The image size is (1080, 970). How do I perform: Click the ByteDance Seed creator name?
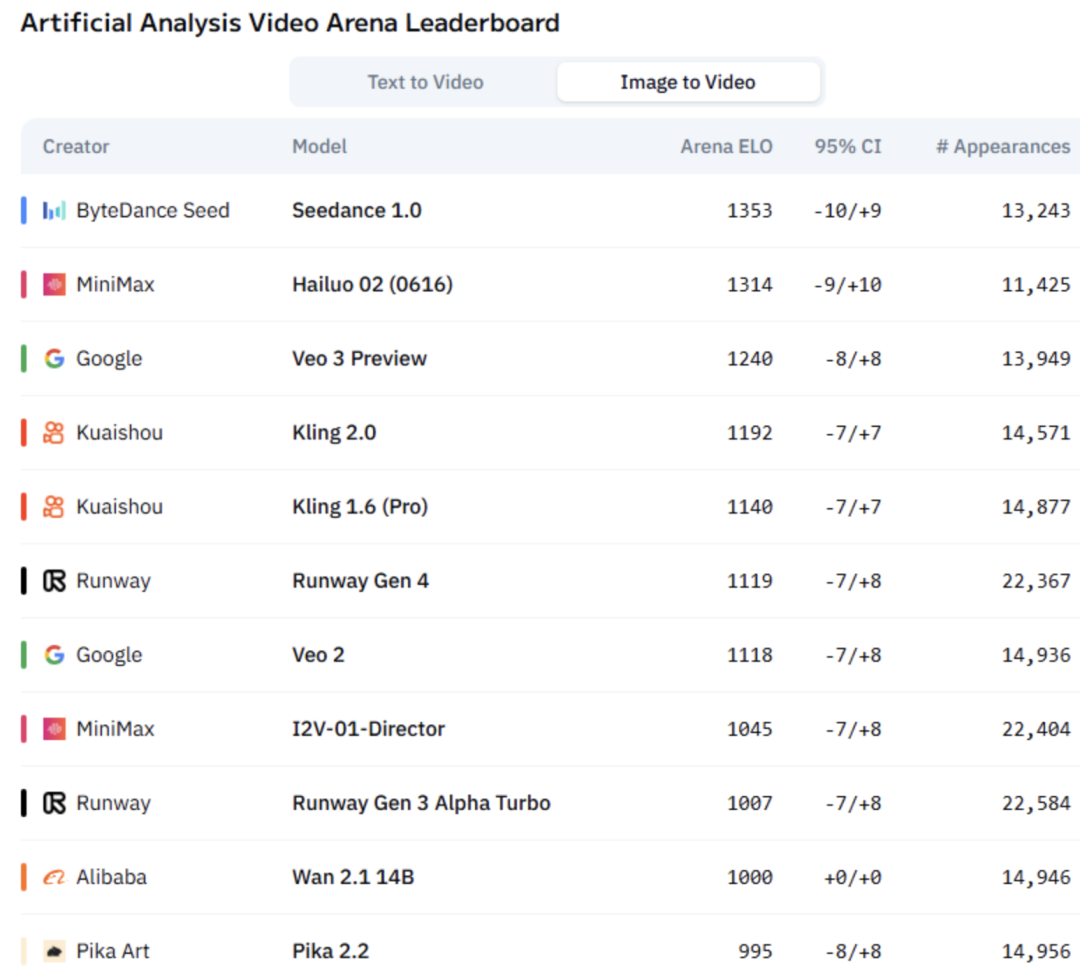pyautogui.click(x=153, y=210)
